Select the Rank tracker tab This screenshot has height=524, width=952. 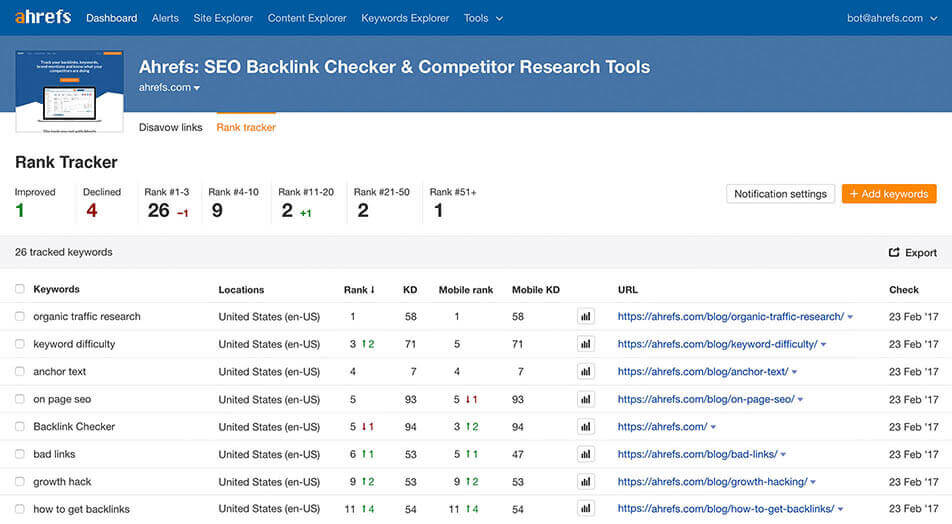(x=246, y=128)
